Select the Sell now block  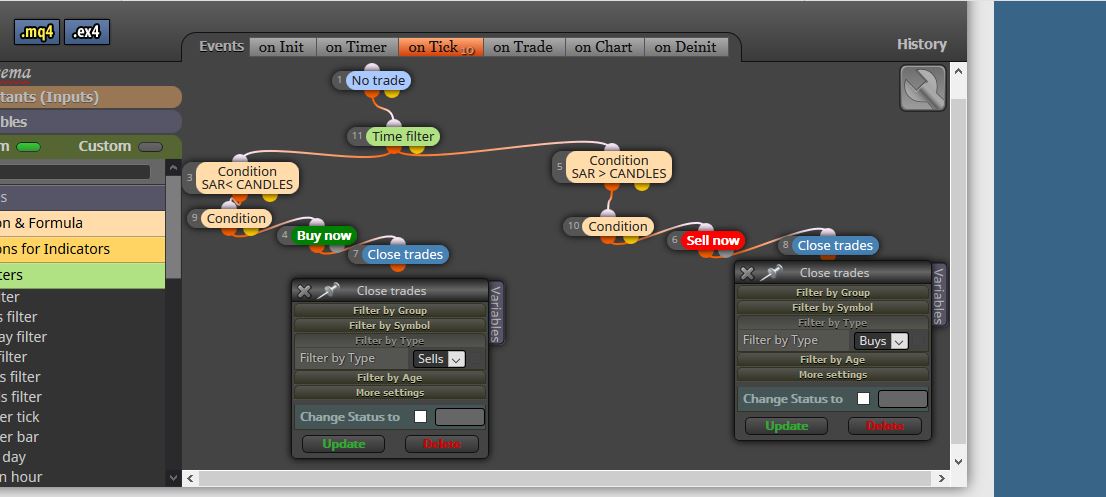[x=713, y=240]
